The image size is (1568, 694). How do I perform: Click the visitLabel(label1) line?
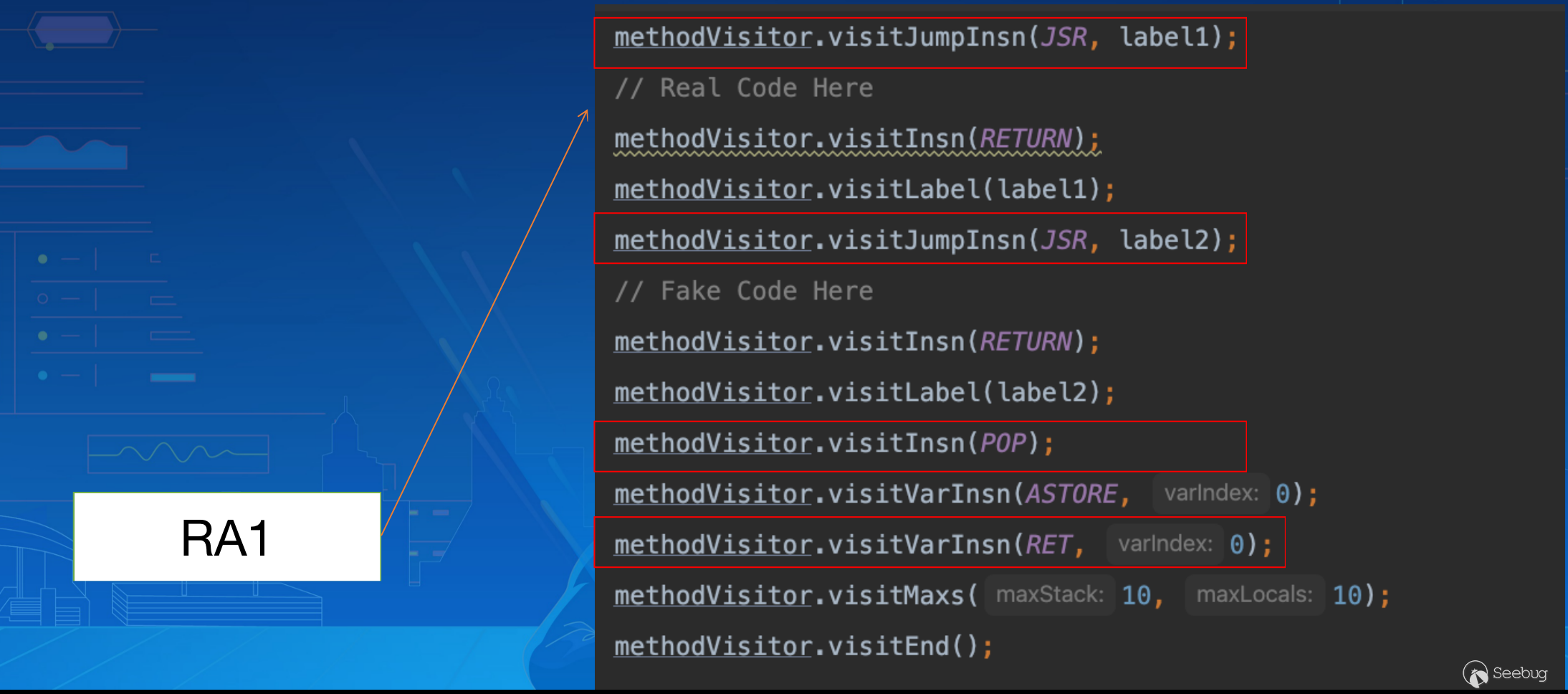[x=864, y=190]
